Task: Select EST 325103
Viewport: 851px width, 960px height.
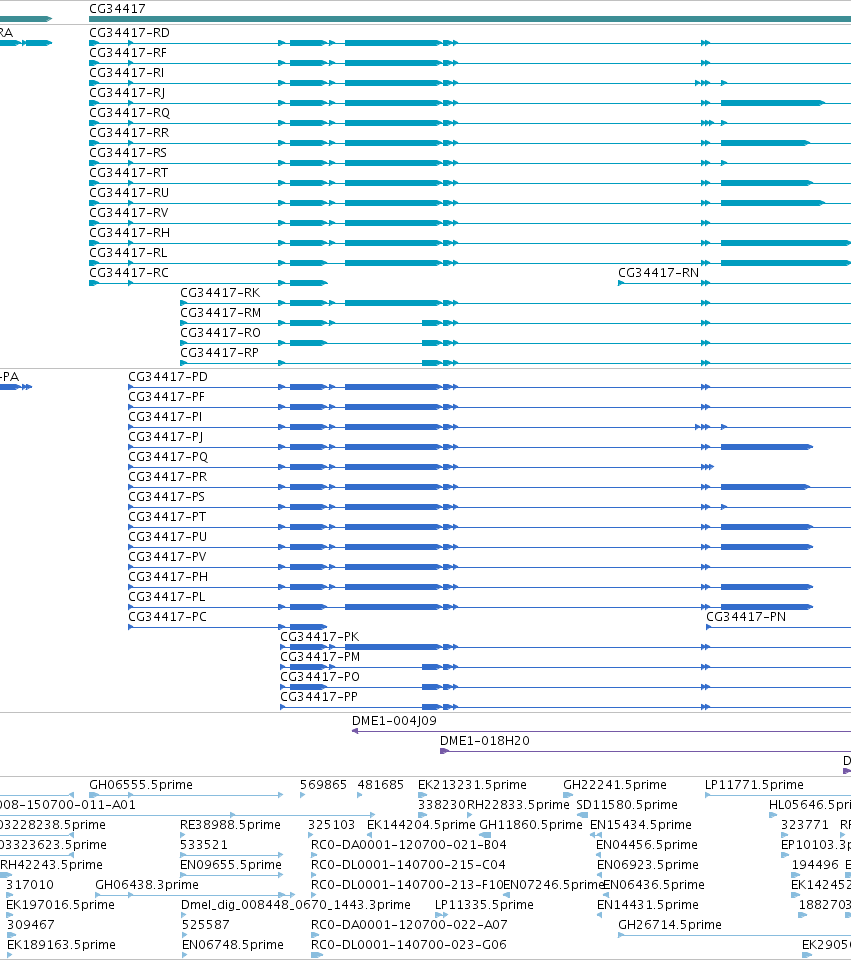Action: click(331, 825)
